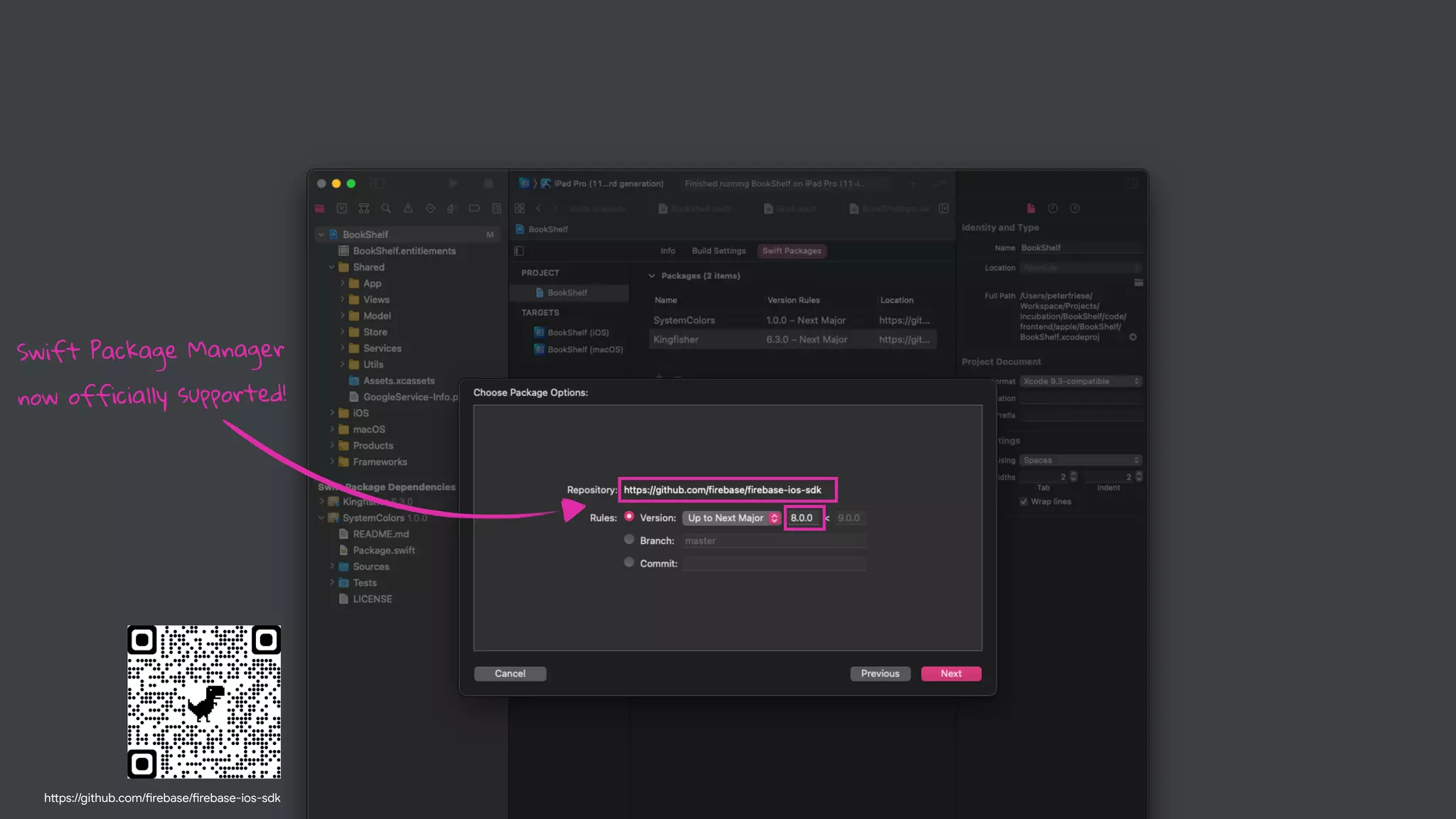Image resolution: width=1456 pixels, height=819 pixels.
Task: Toggle the Wrap lines checkbox
Action: click(1024, 501)
